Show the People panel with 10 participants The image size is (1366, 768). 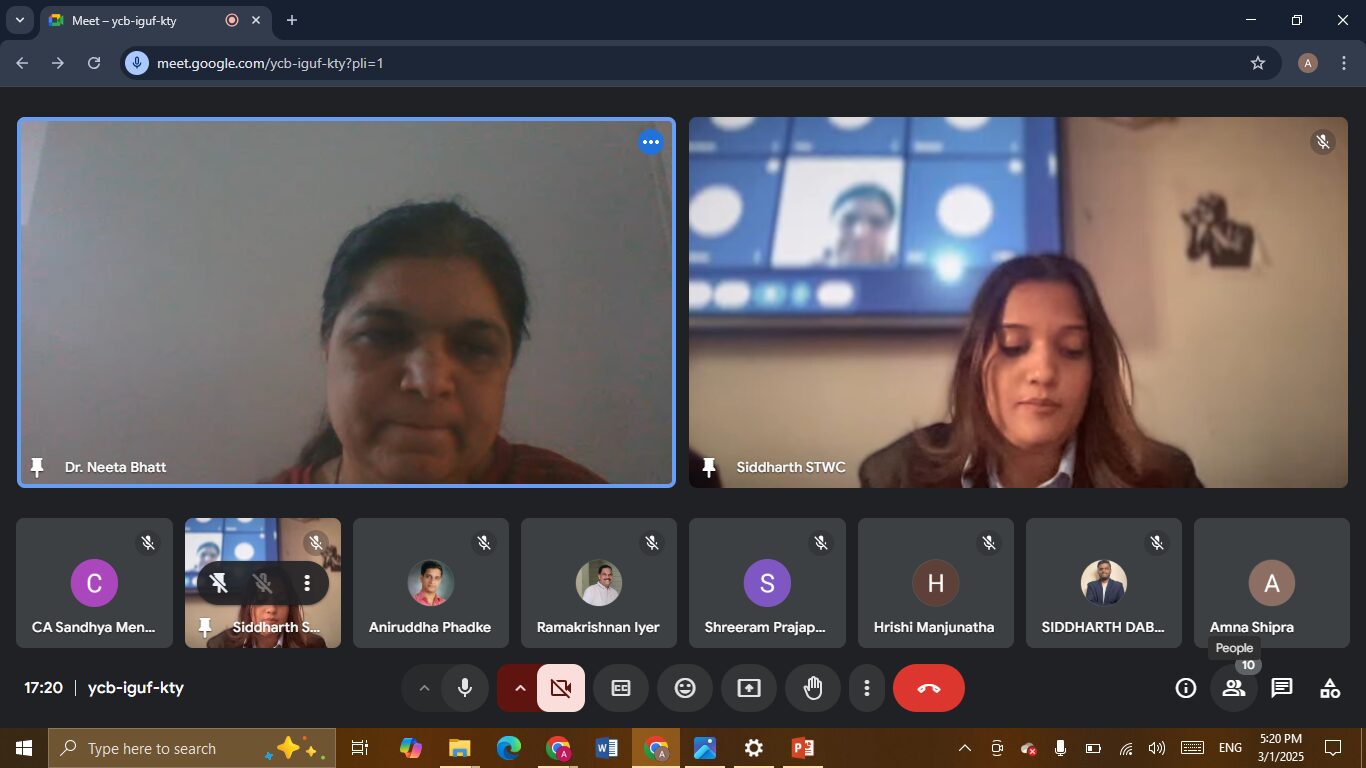(x=1234, y=688)
